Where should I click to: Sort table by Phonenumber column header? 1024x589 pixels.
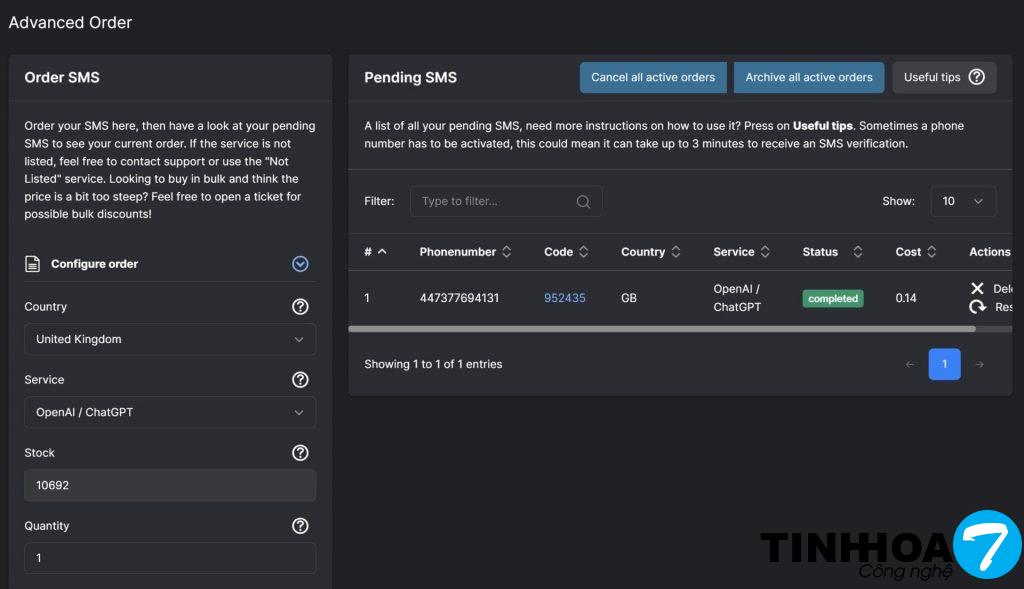(x=465, y=252)
